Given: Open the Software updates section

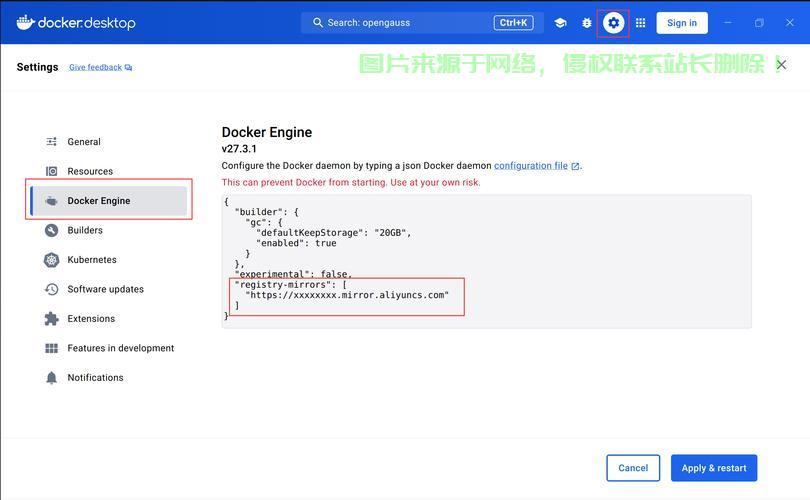Looking at the screenshot, I should pyautogui.click(x=109, y=289).
